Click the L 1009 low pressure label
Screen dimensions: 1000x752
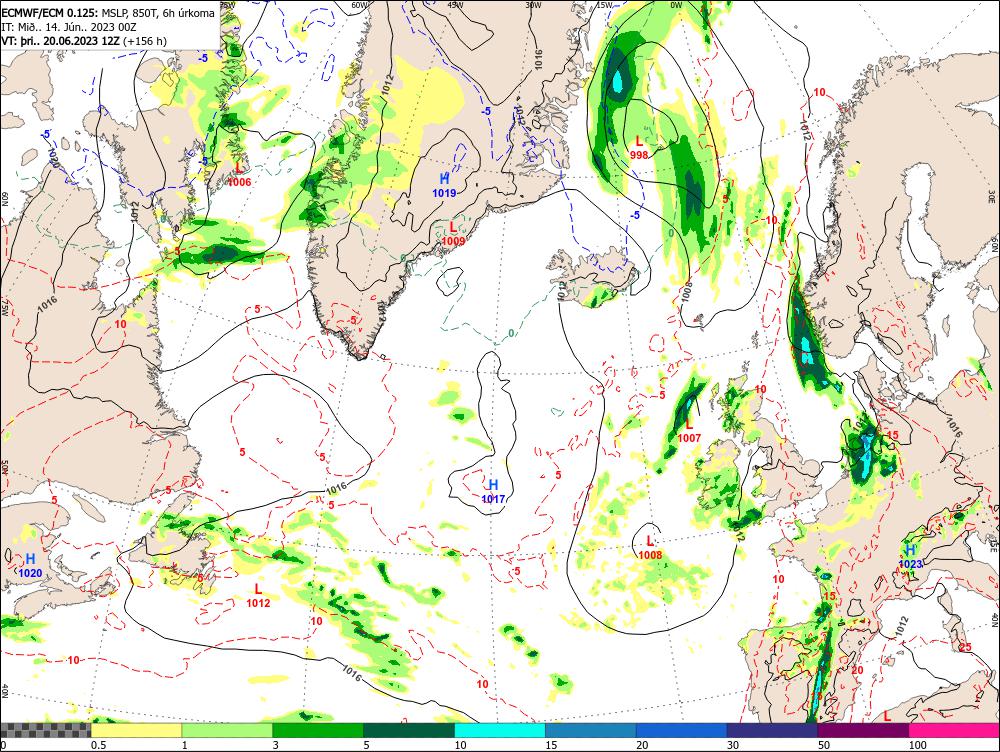click(453, 233)
